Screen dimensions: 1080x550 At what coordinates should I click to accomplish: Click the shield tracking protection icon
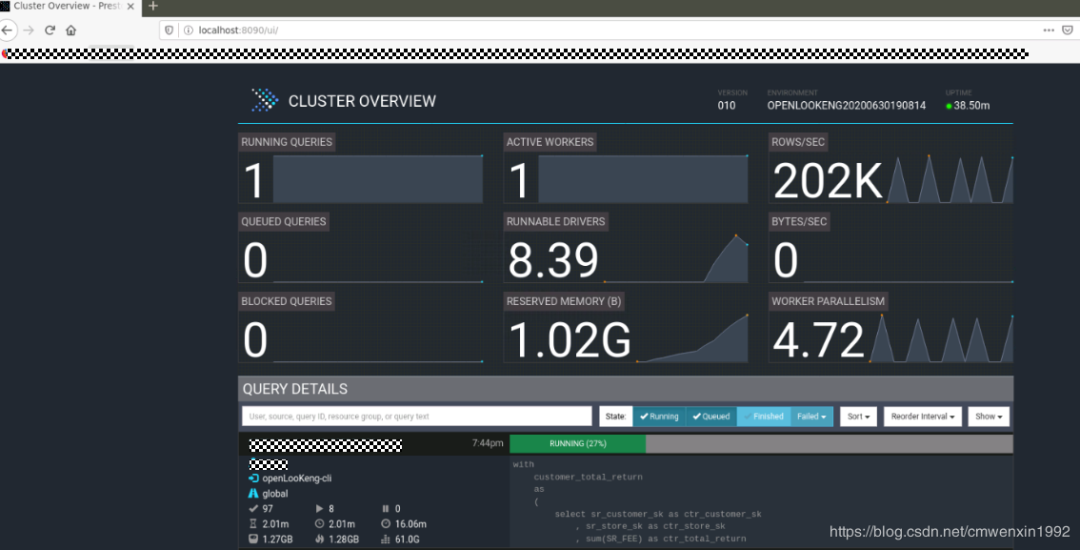tap(170, 30)
